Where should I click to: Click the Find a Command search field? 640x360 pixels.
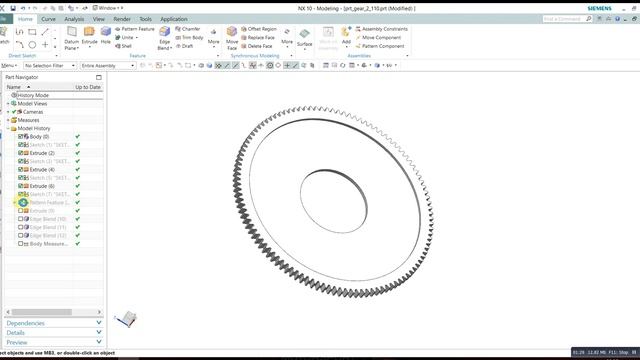click(x=563, y=19)
